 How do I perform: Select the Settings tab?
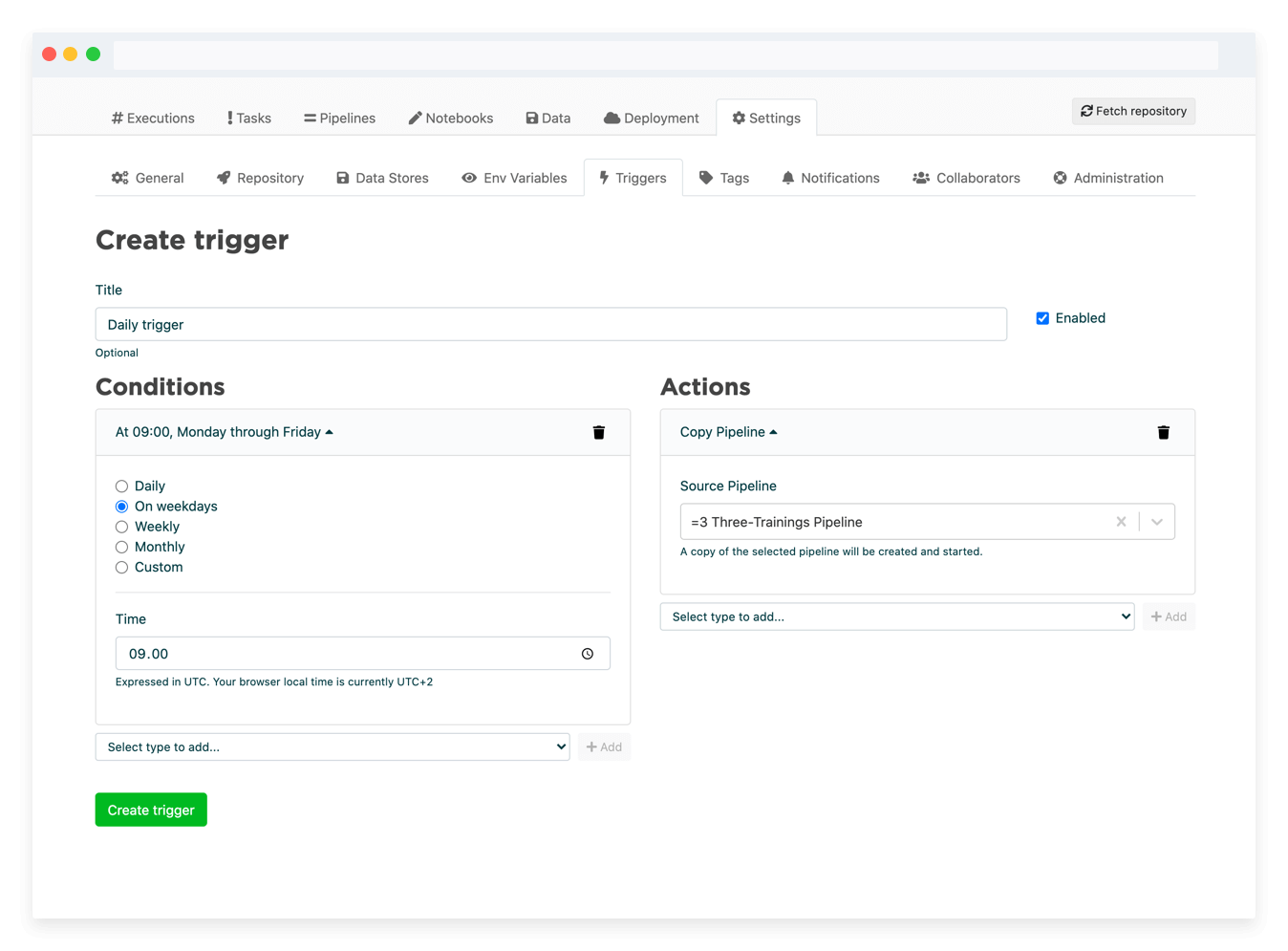tap(766, 119)
